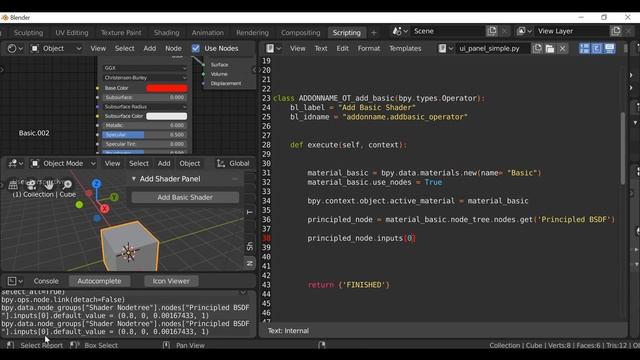Open the Templates menu in text editor

[x=405, y=48]
